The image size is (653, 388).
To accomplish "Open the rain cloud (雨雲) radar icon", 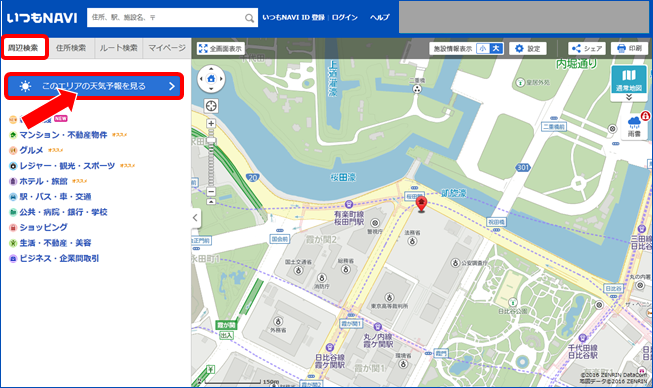I will (x=634, y=126).
